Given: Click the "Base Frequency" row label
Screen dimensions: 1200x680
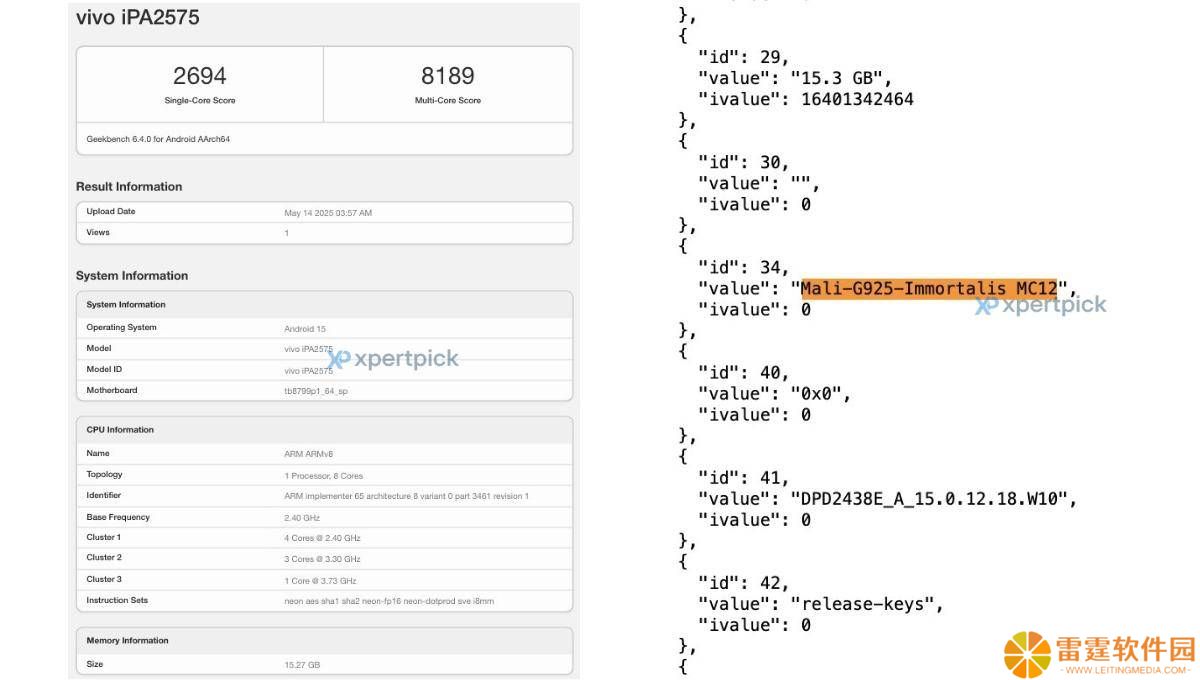Looking at the screenshot, I should (x=118, y=517).
